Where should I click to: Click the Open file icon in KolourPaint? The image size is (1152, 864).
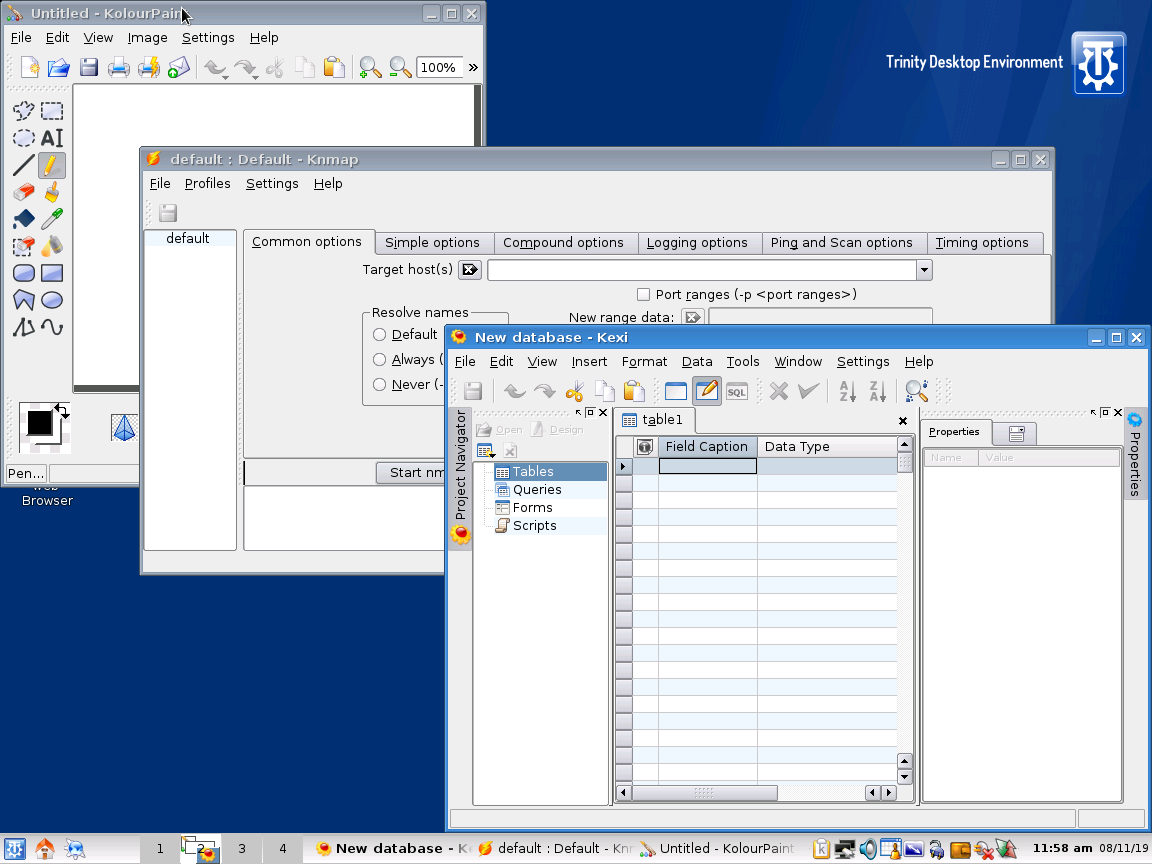(59, 68)
